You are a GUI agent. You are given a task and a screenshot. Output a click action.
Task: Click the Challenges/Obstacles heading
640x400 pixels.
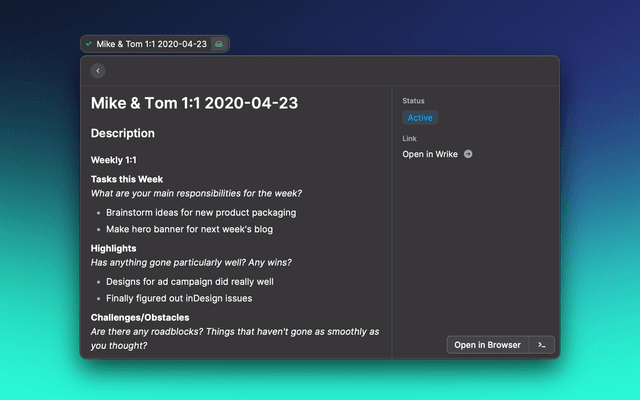pos(145,317)
